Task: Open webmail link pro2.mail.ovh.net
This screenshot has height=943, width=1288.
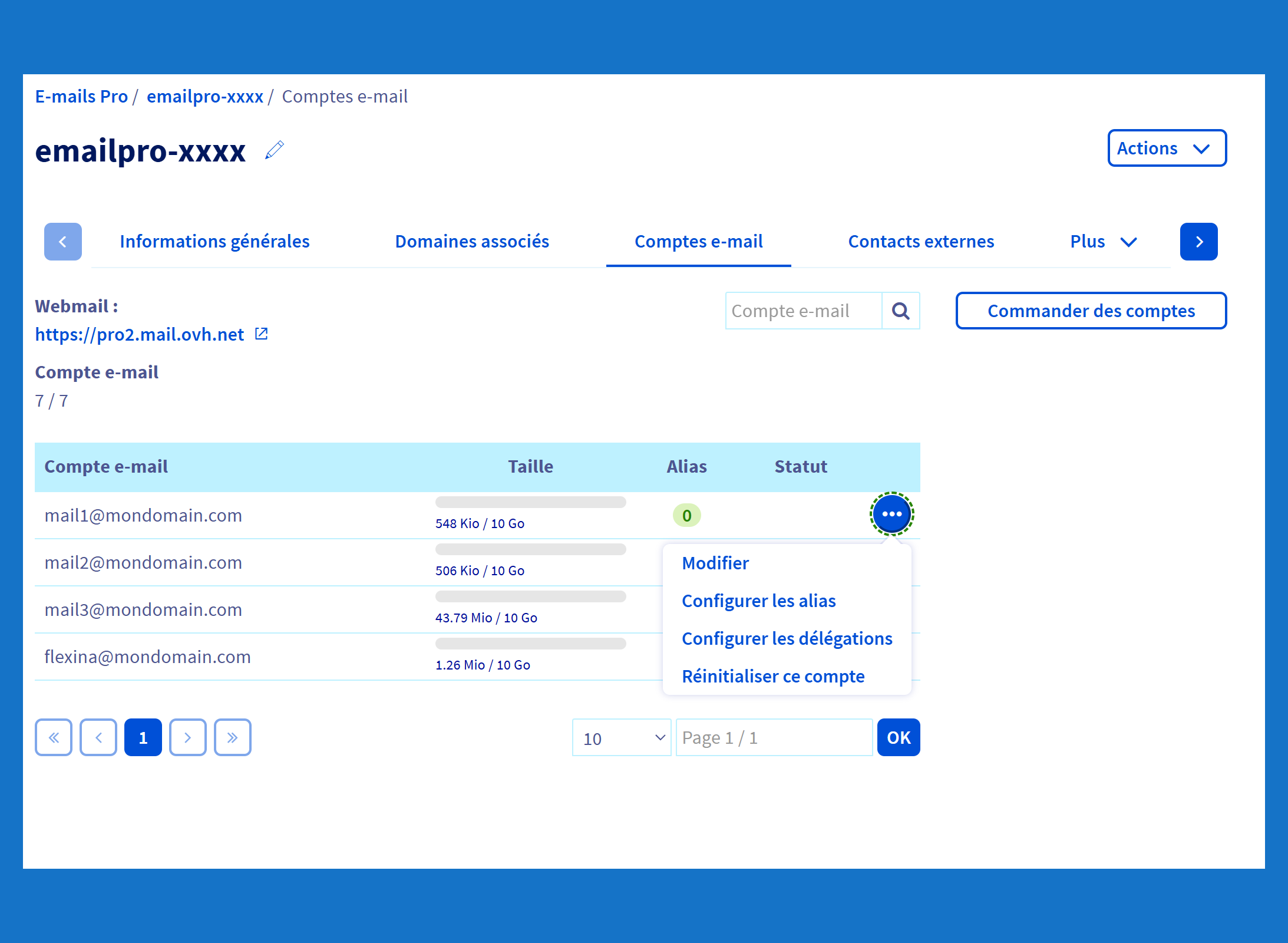Action: pos(139,334)
